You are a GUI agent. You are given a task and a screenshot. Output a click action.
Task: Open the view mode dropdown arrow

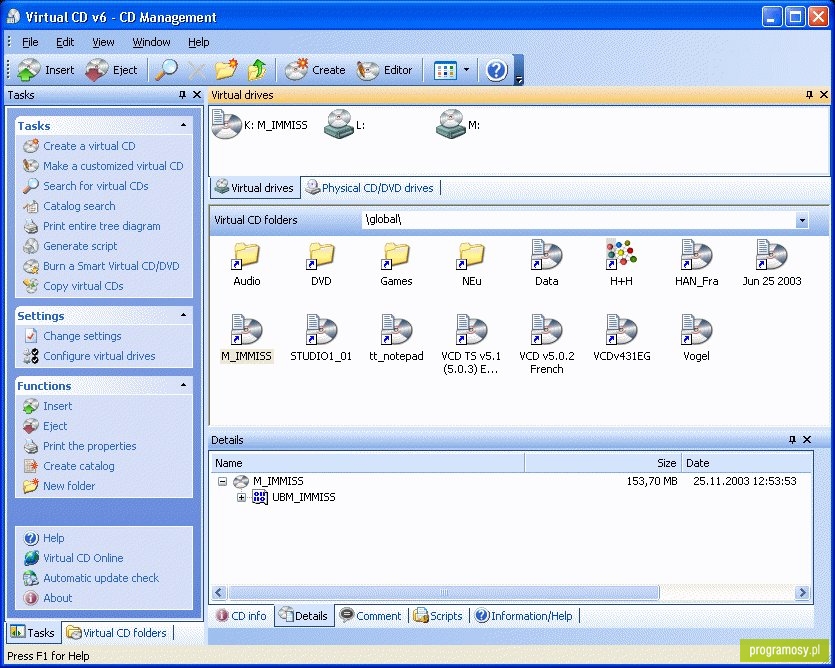466,70
